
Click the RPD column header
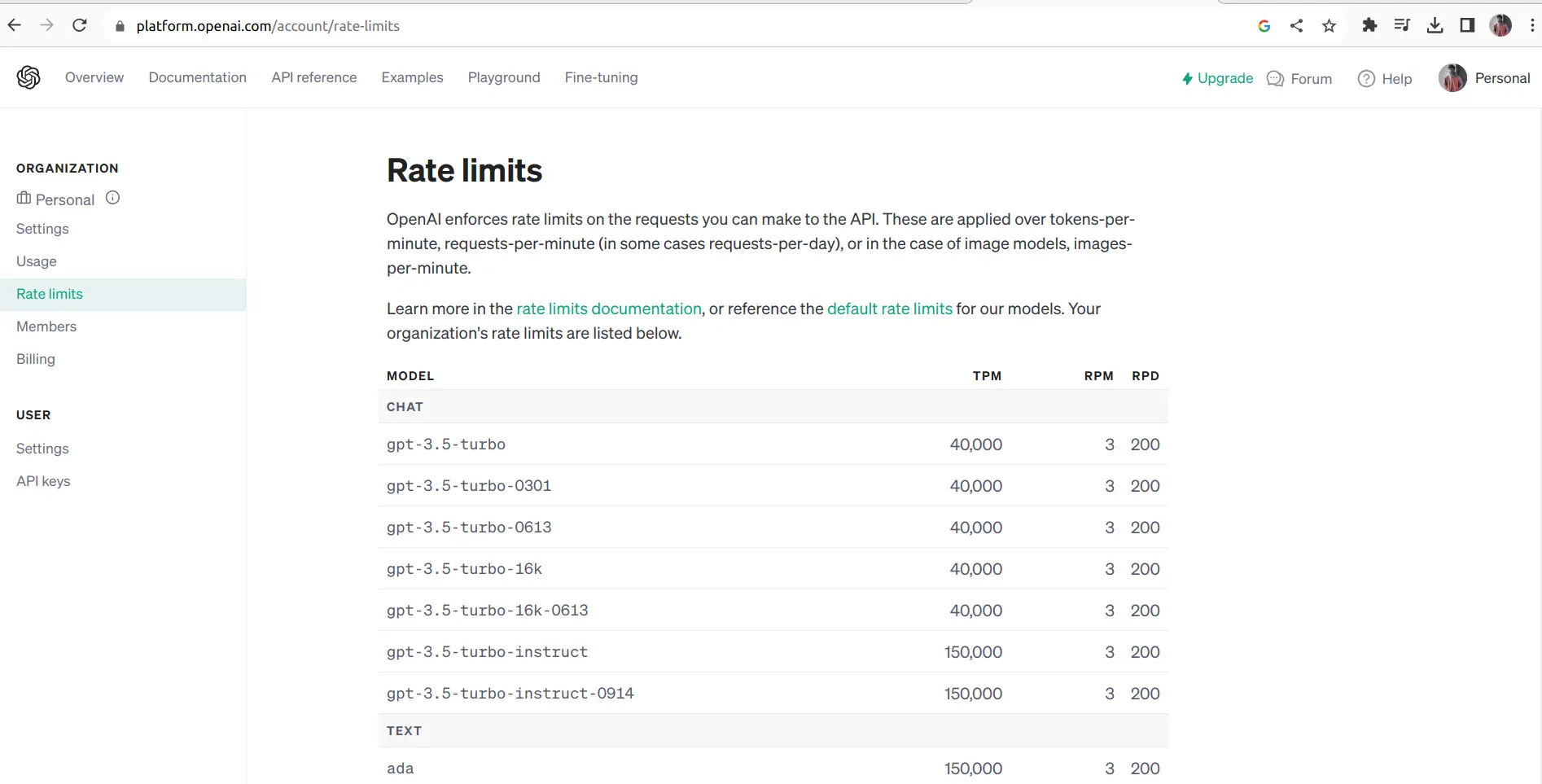pos(1146,376)
